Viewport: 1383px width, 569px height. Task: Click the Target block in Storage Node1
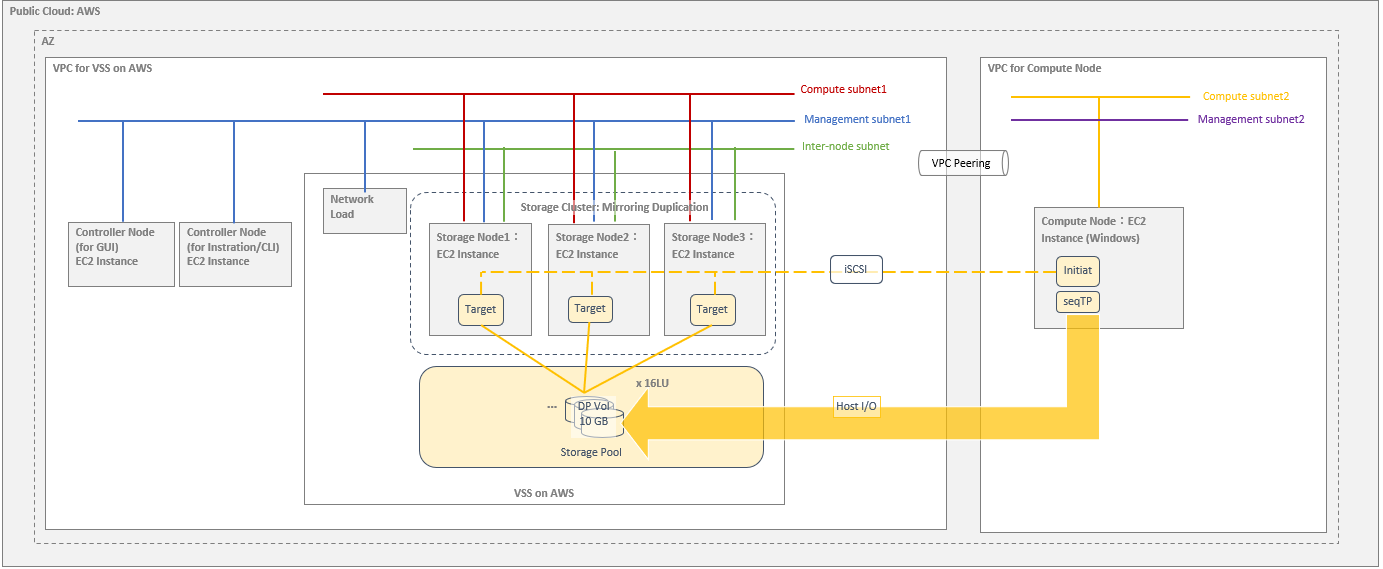click(x=480, y=310)
